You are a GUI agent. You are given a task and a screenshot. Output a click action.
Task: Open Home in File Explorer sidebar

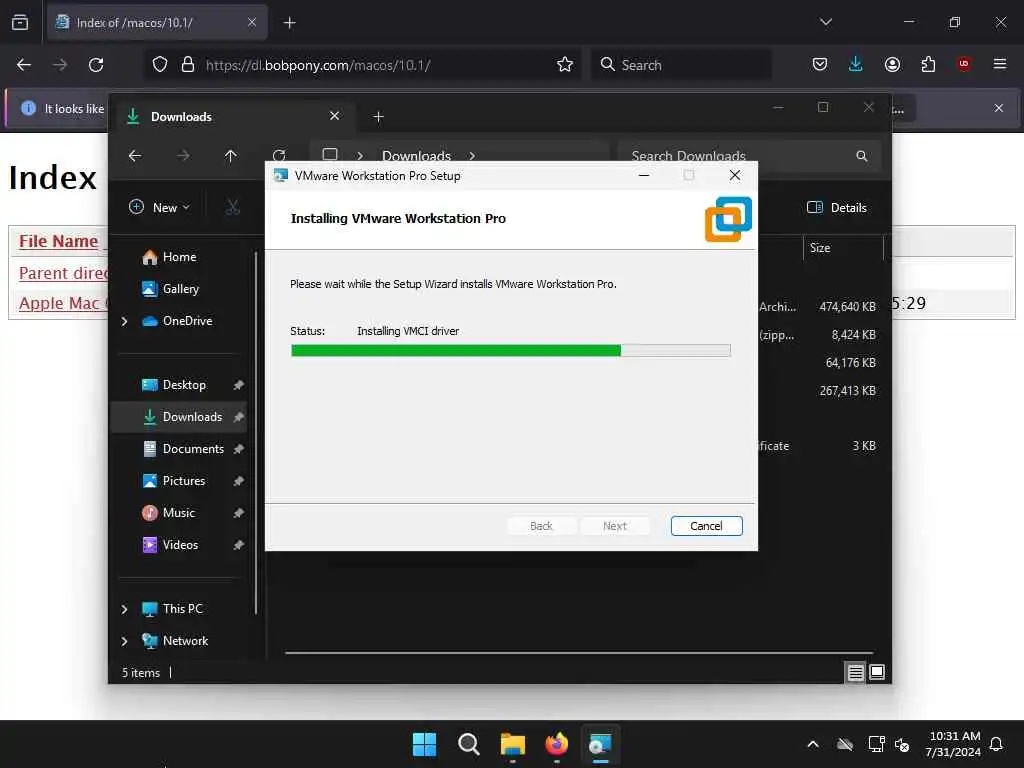(169, 257)
